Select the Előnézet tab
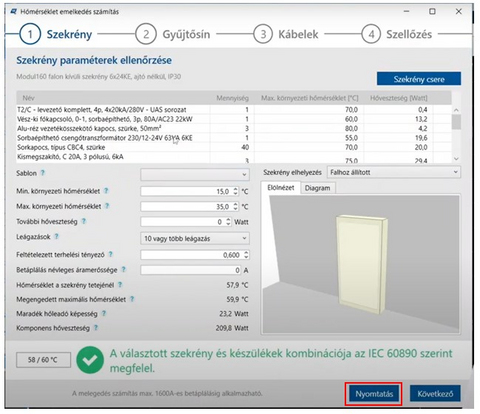Screen dimensions: 480x414 click(x=281, y=188)
